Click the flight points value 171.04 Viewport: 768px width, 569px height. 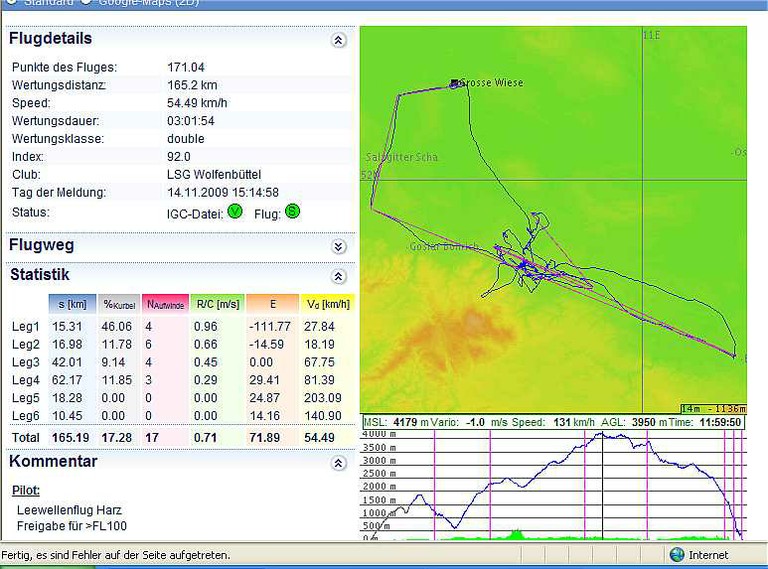pyautogui.click(x=186, y=67)
